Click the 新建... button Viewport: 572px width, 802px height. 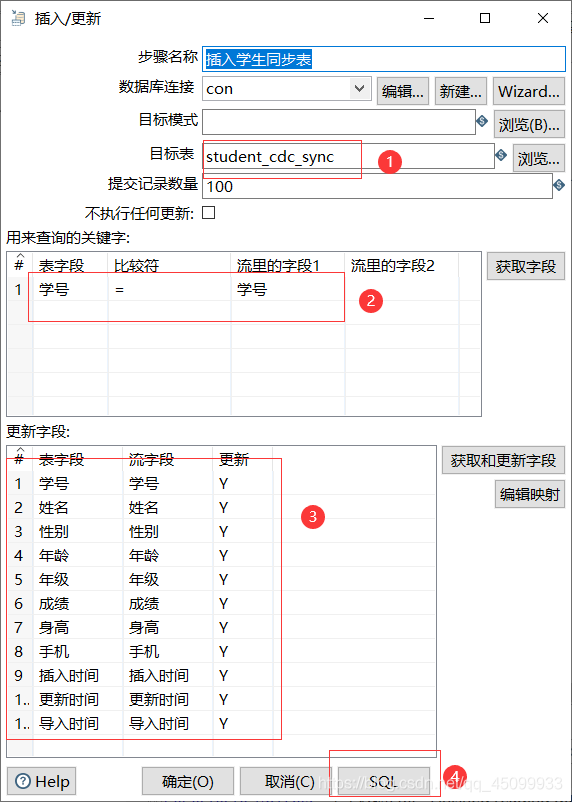pos(460,91)
